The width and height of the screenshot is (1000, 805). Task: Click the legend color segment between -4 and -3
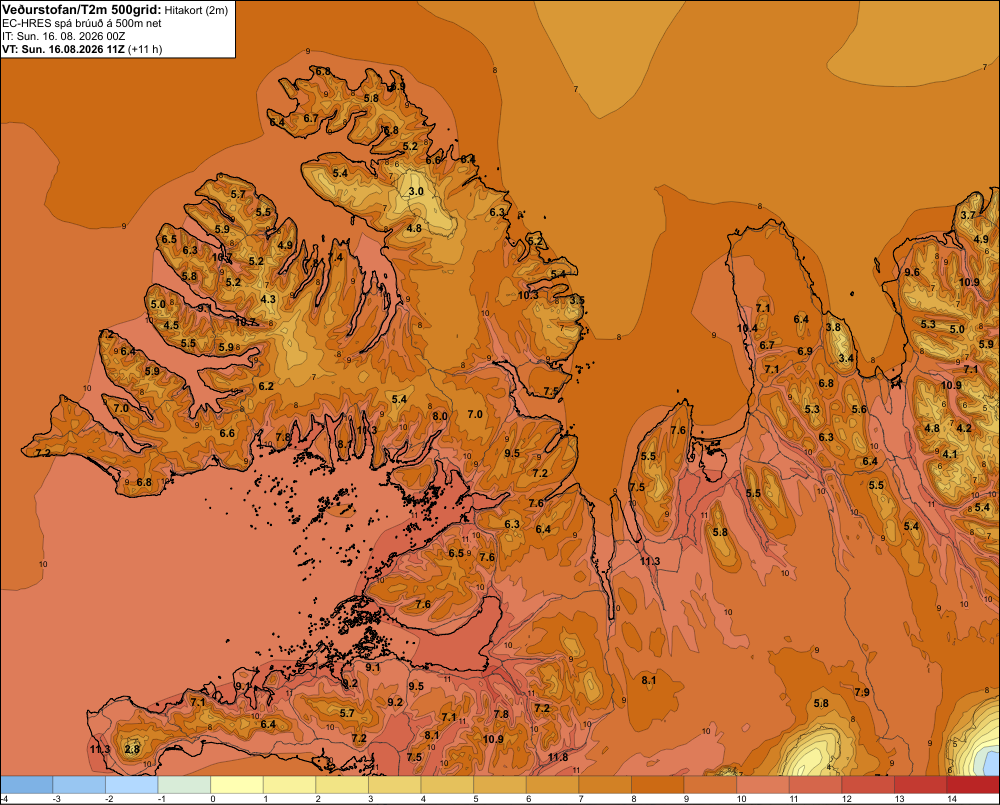point(26,785)
